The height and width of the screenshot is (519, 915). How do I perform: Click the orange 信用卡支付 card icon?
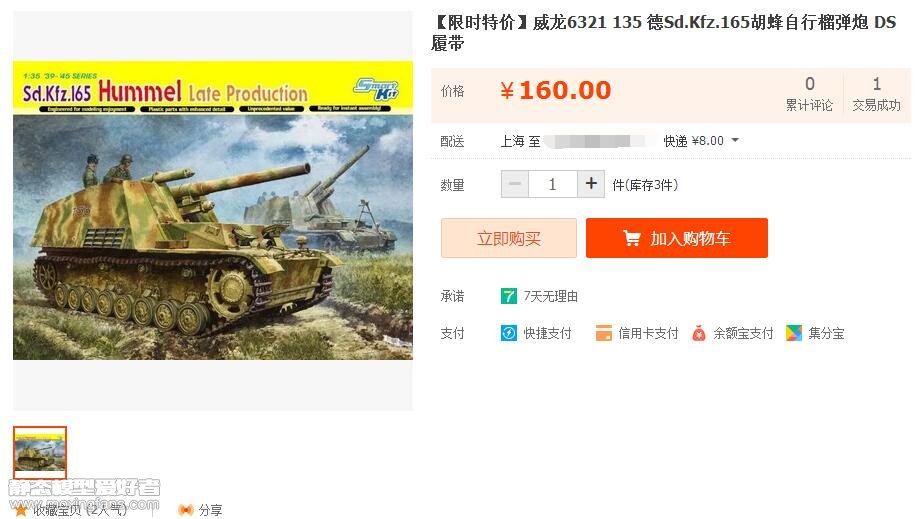point(603,333)
